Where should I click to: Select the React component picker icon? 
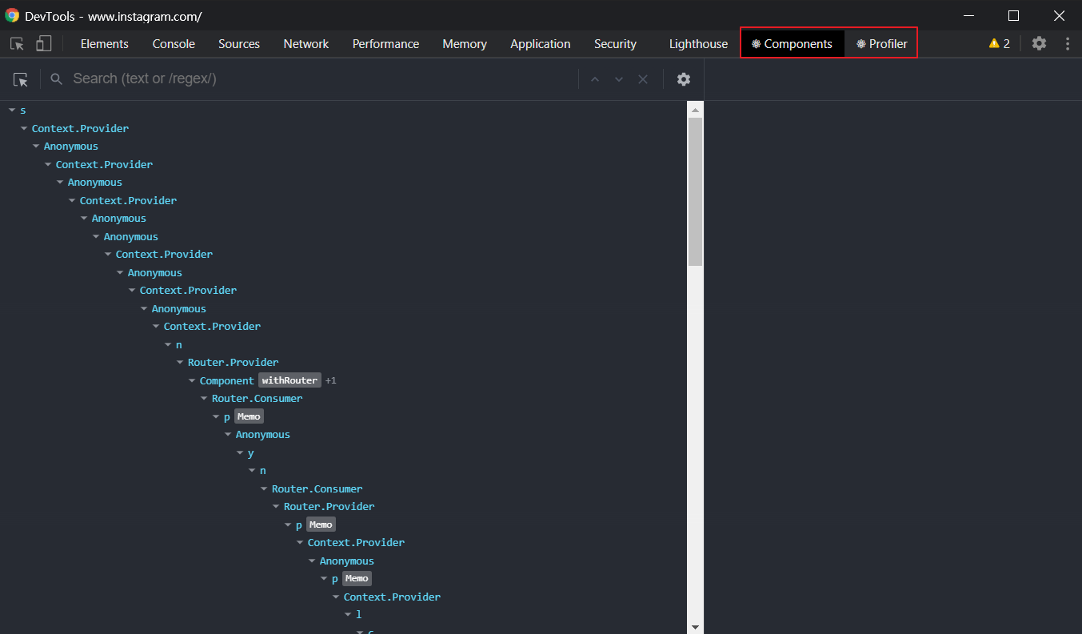[21, 79]
